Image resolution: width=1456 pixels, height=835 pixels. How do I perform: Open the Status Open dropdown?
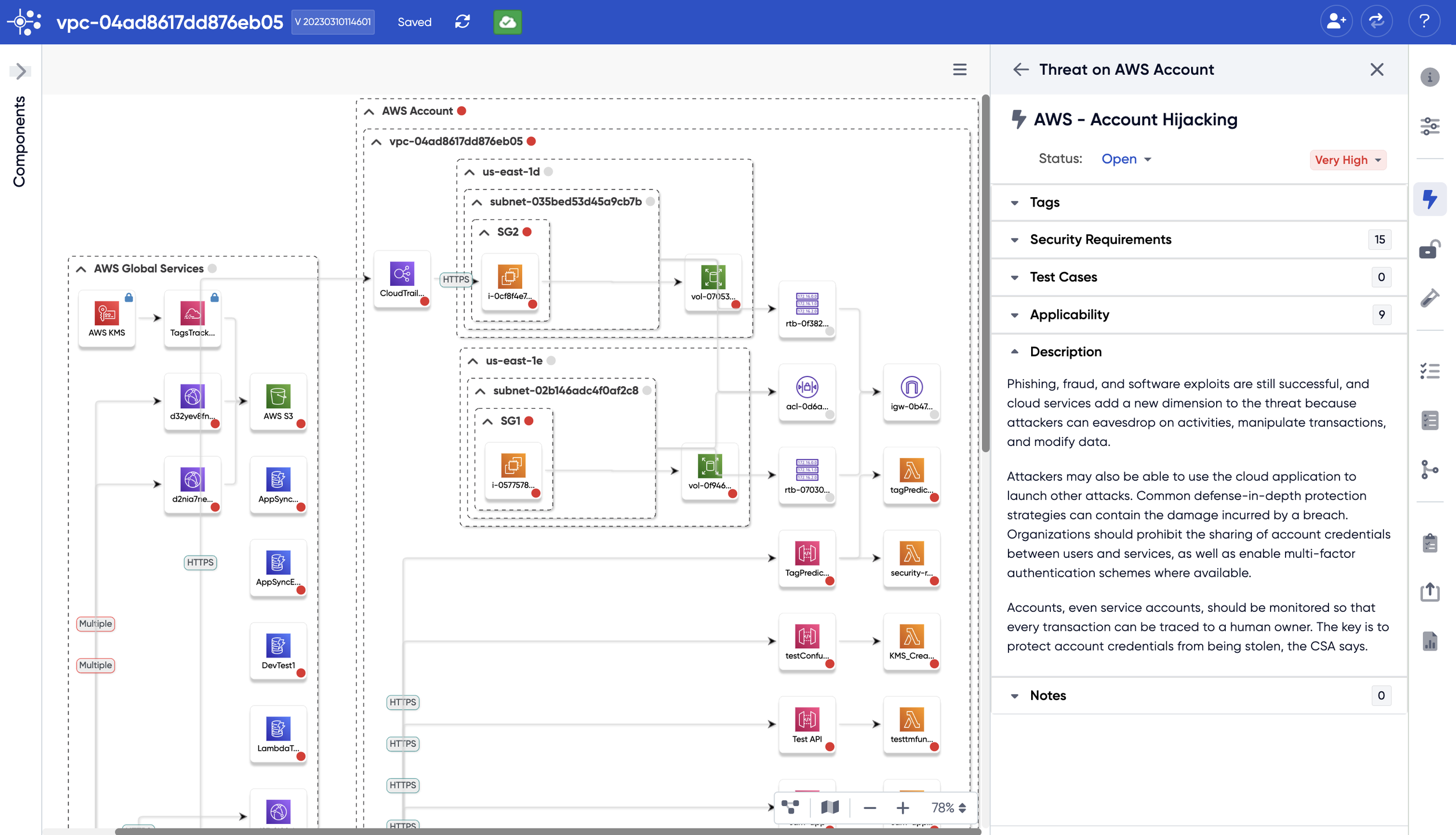pyautogui.click(x=1126, y=159)
